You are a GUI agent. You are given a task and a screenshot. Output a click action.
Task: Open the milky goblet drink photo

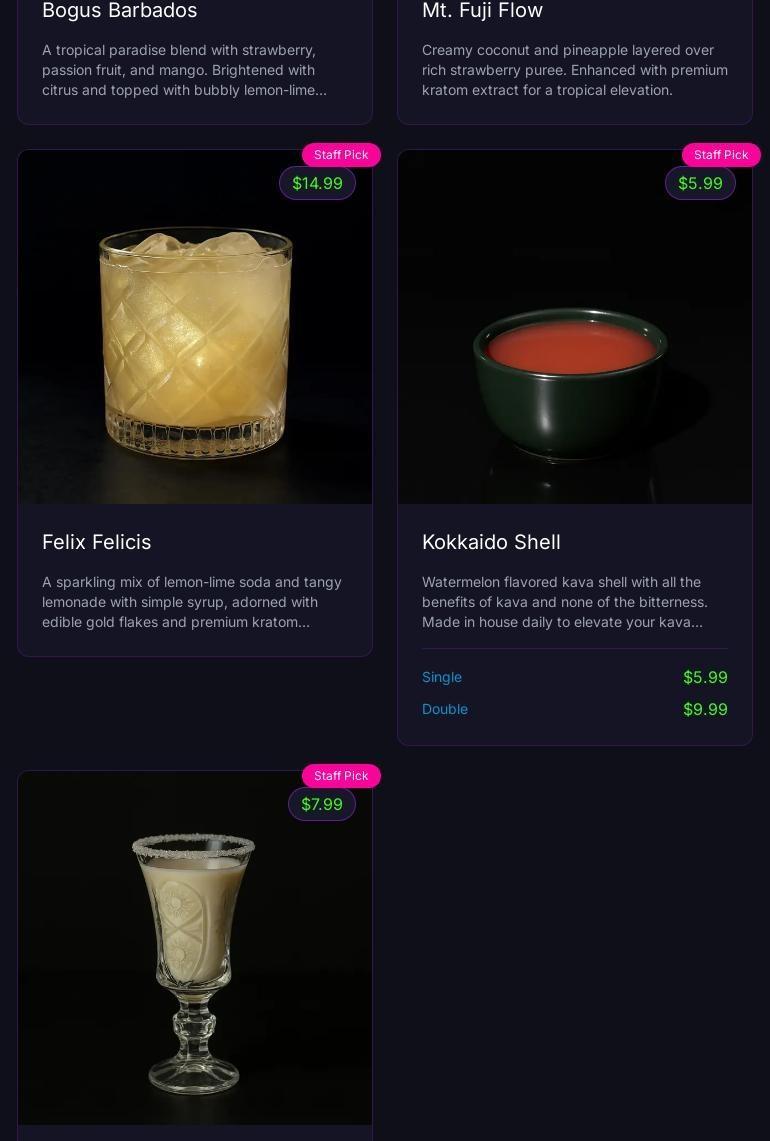195,948
